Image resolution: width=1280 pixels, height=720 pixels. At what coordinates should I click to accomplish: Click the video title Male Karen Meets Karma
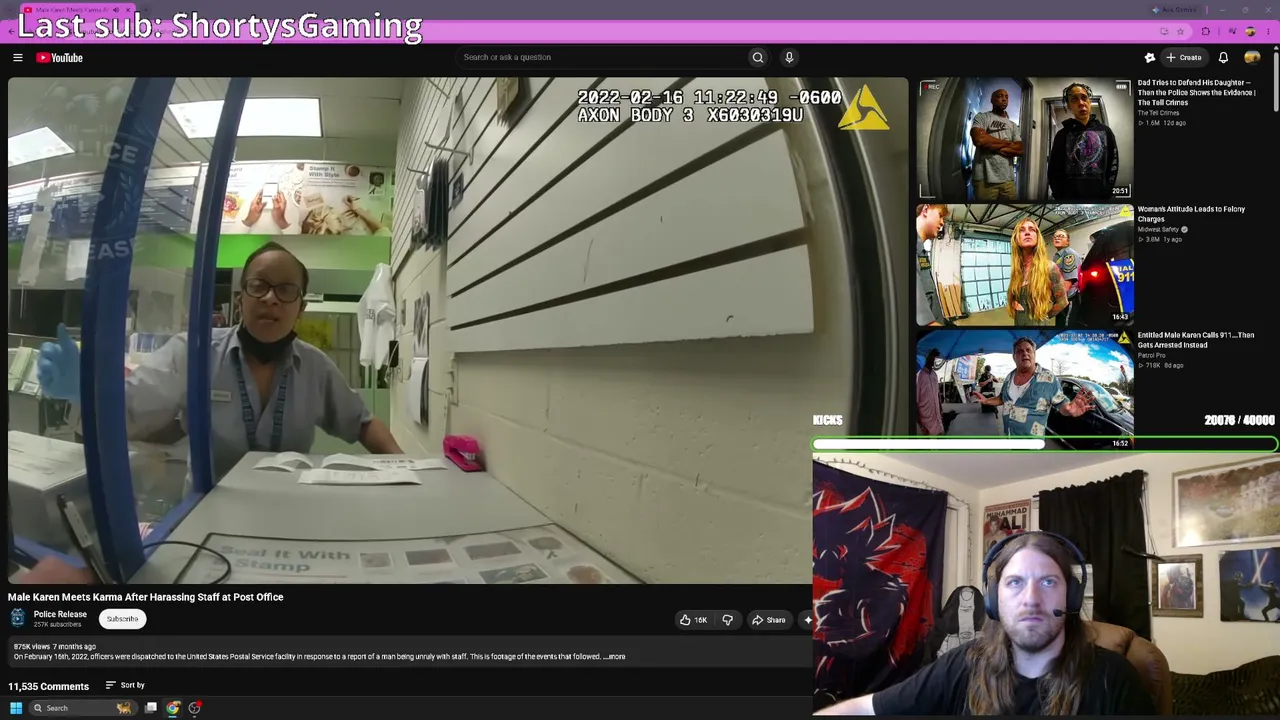coord(146,597)
